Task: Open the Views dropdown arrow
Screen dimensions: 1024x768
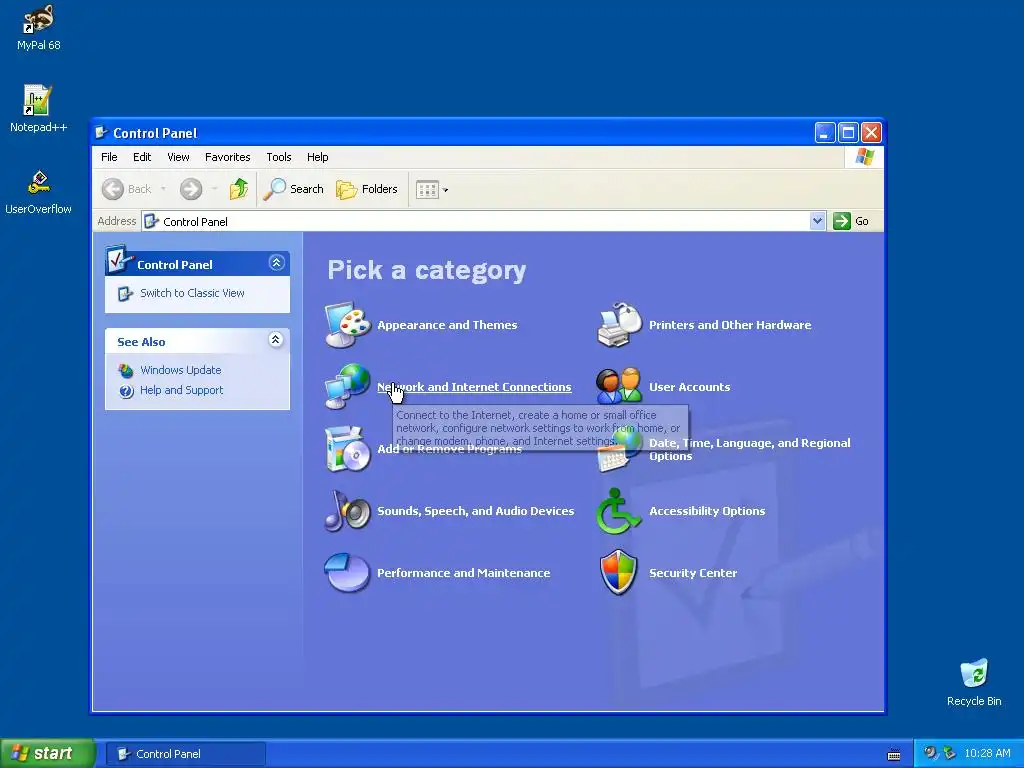Action: 445,190
